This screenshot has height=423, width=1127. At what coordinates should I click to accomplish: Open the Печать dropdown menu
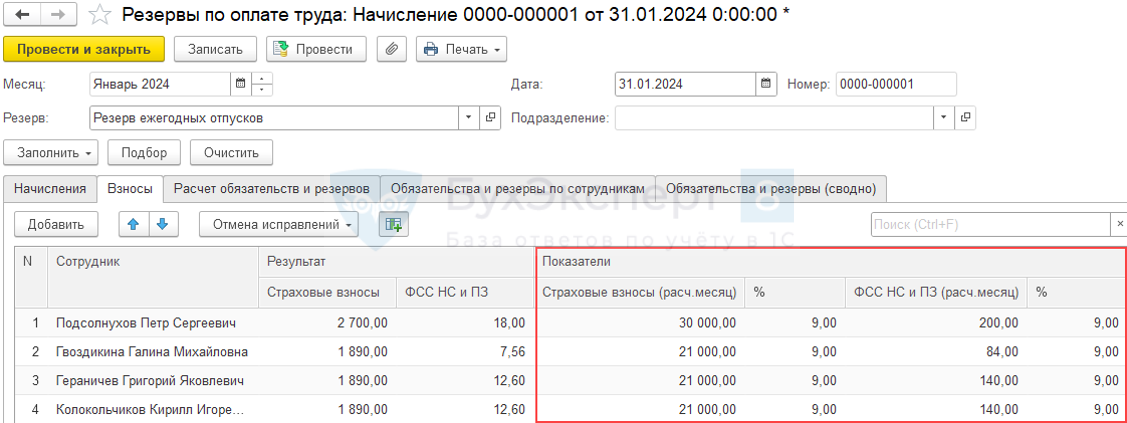[461, 50]
